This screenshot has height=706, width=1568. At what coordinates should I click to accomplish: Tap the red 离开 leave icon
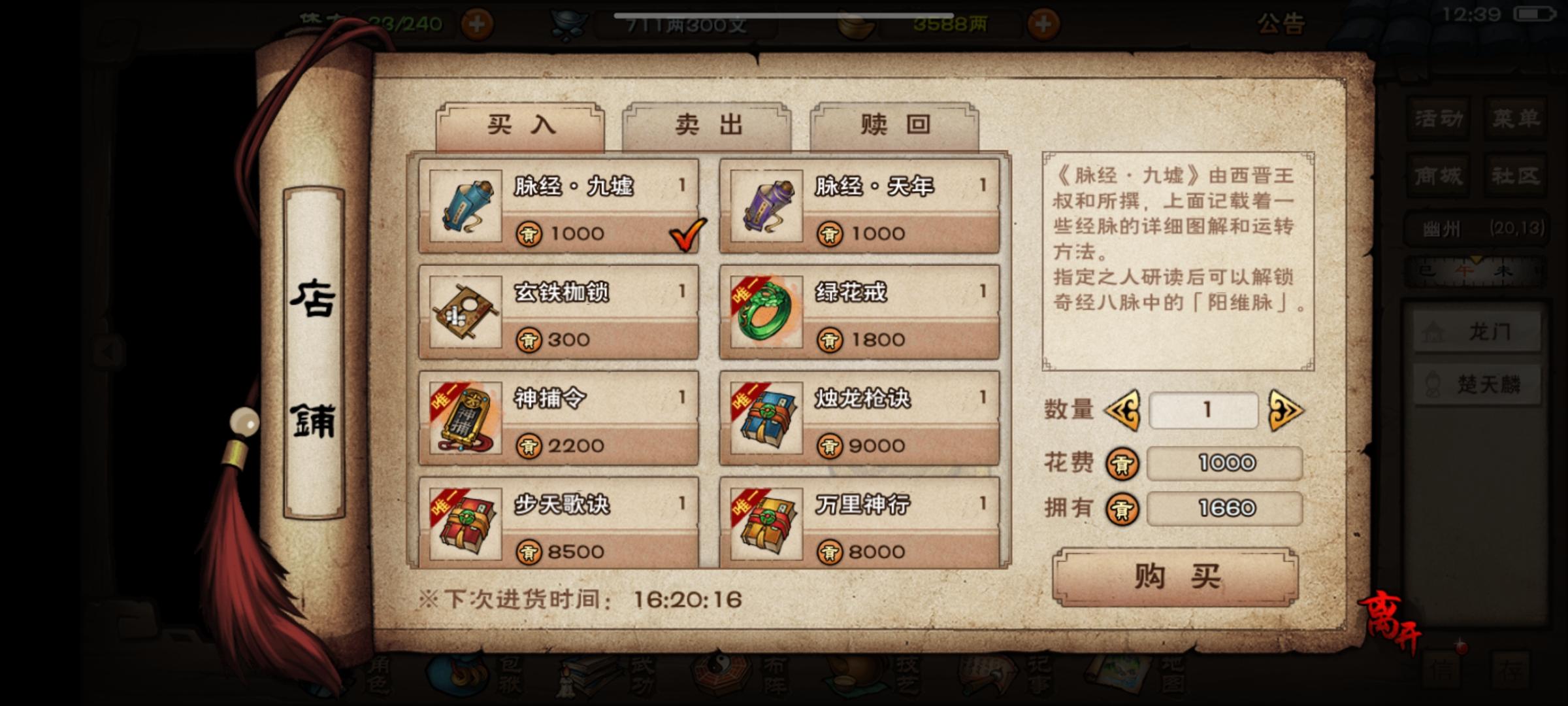[1390, 622]
